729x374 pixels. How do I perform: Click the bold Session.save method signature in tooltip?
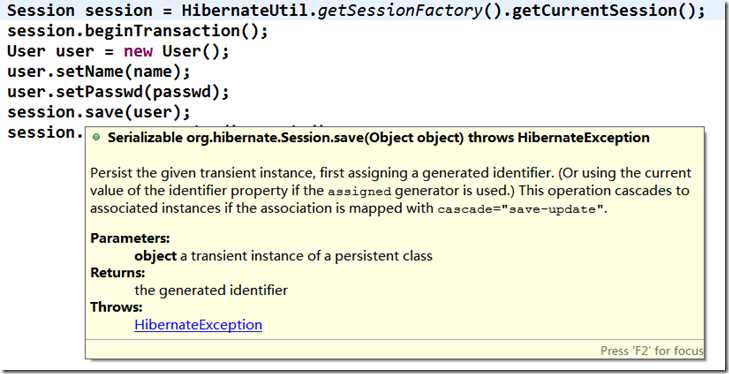378,138
